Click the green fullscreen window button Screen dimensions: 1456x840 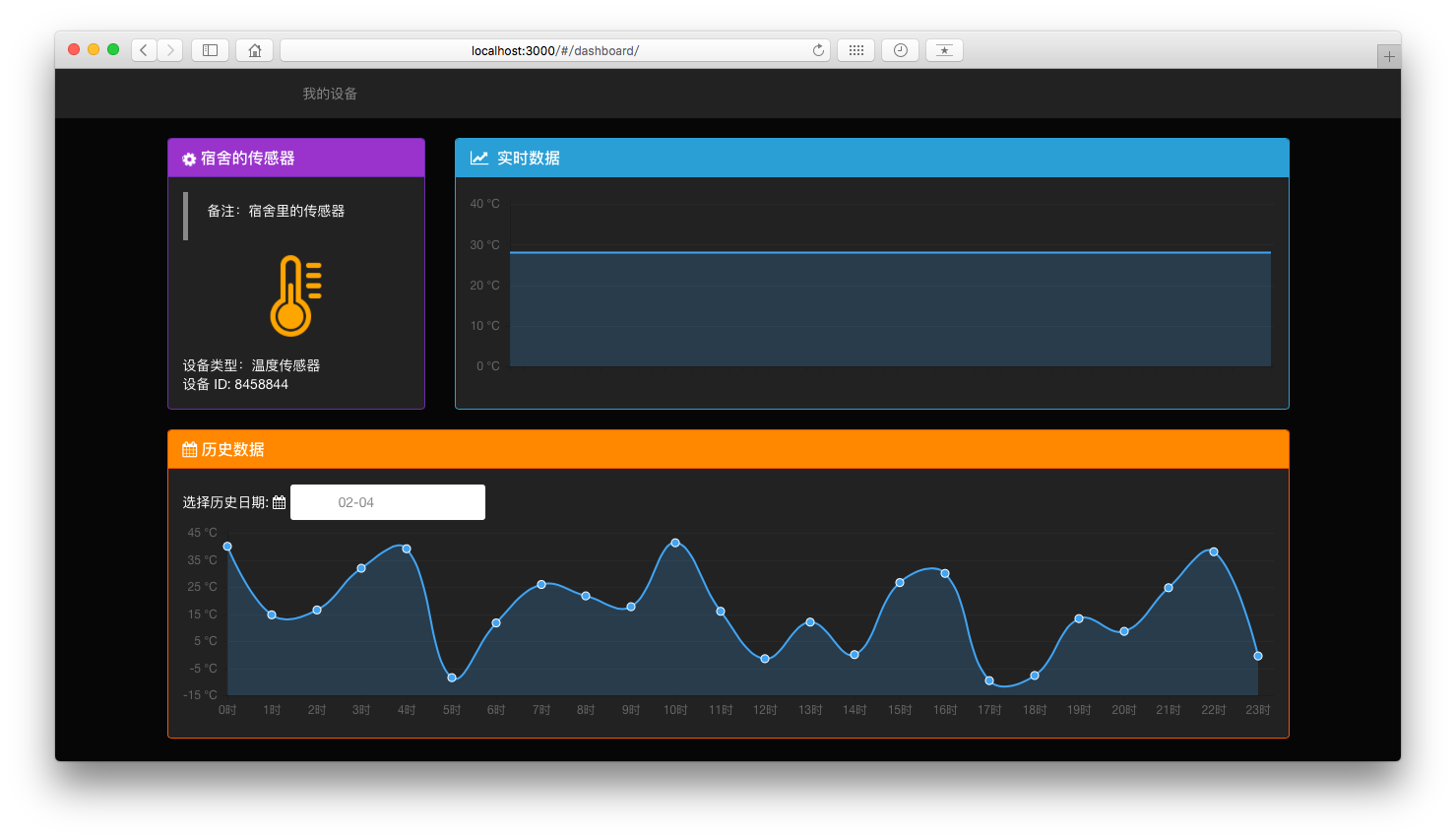pyautogui.click(x=113, y=49)
